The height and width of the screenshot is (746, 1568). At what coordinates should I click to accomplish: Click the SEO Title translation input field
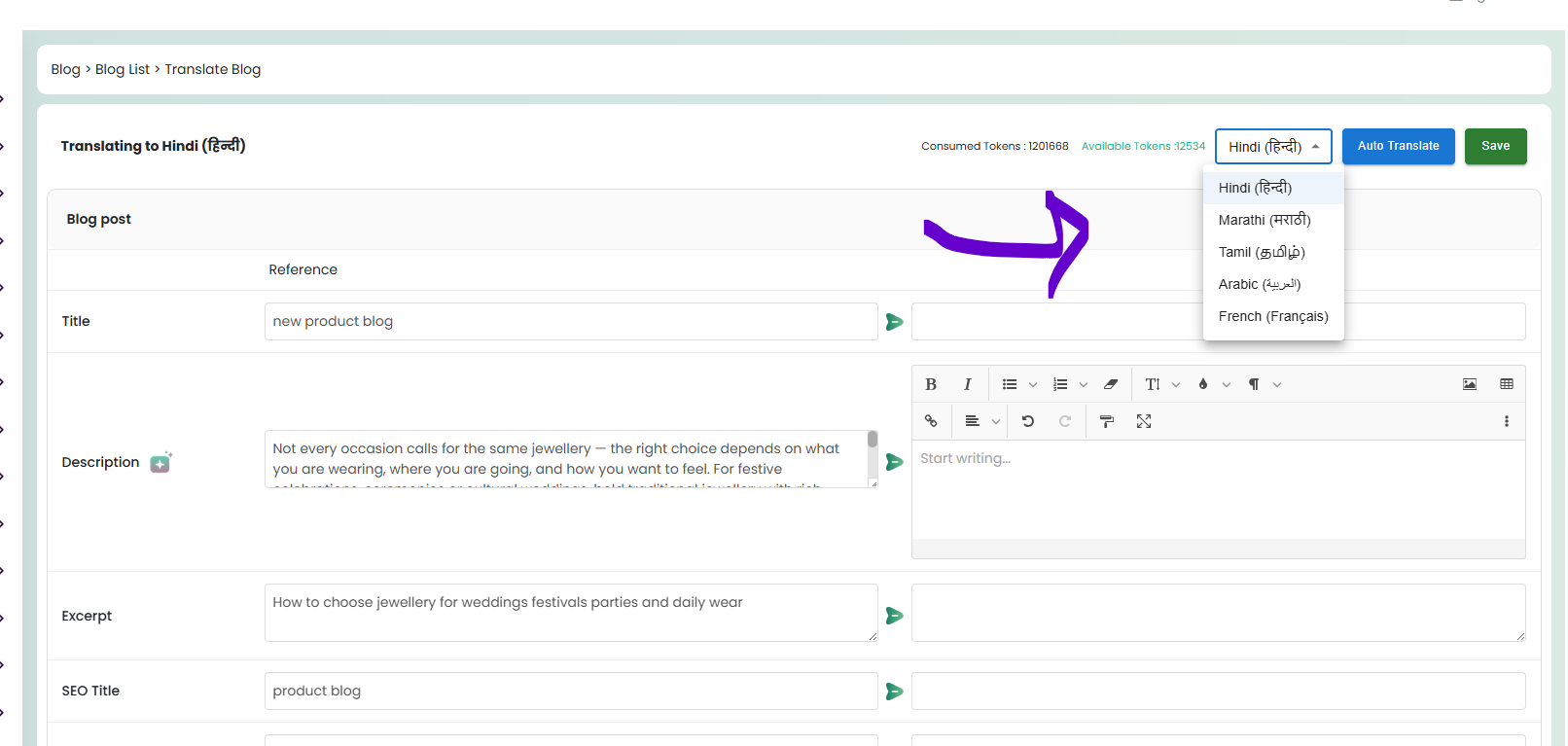1218,692
